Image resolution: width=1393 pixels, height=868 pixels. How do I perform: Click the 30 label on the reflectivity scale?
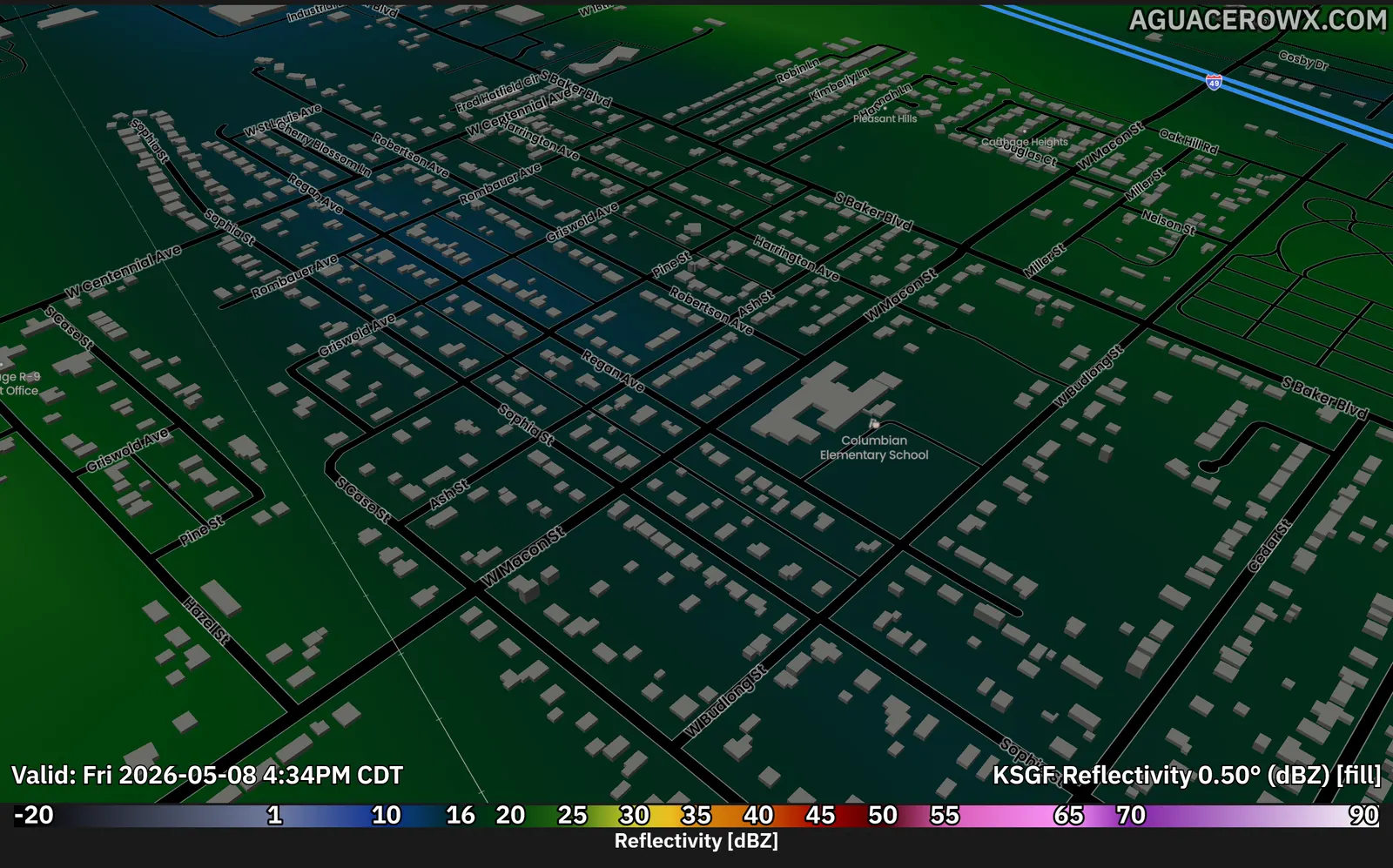[634, 815]
